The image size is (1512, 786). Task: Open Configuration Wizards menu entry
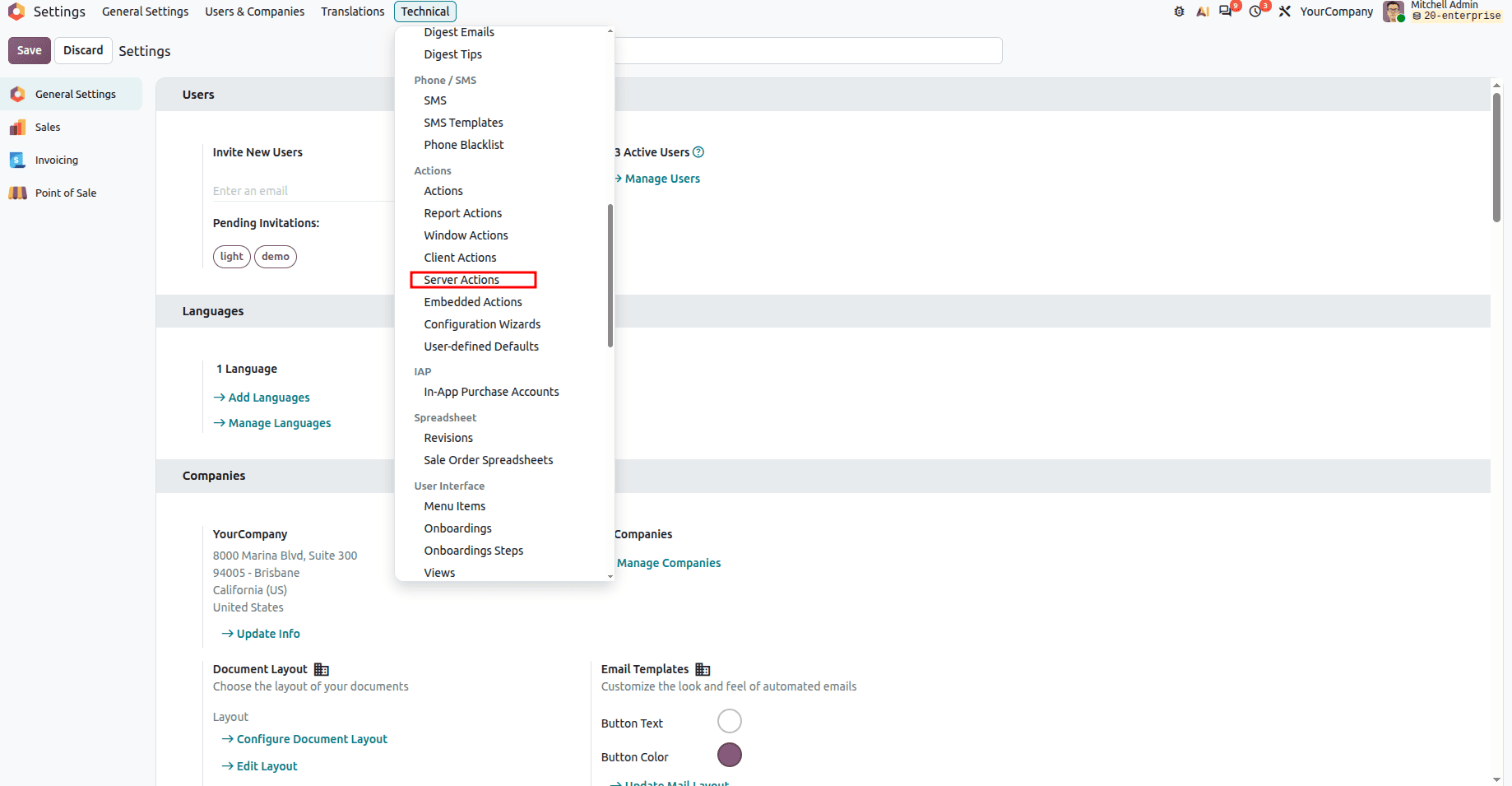[482, 324]
